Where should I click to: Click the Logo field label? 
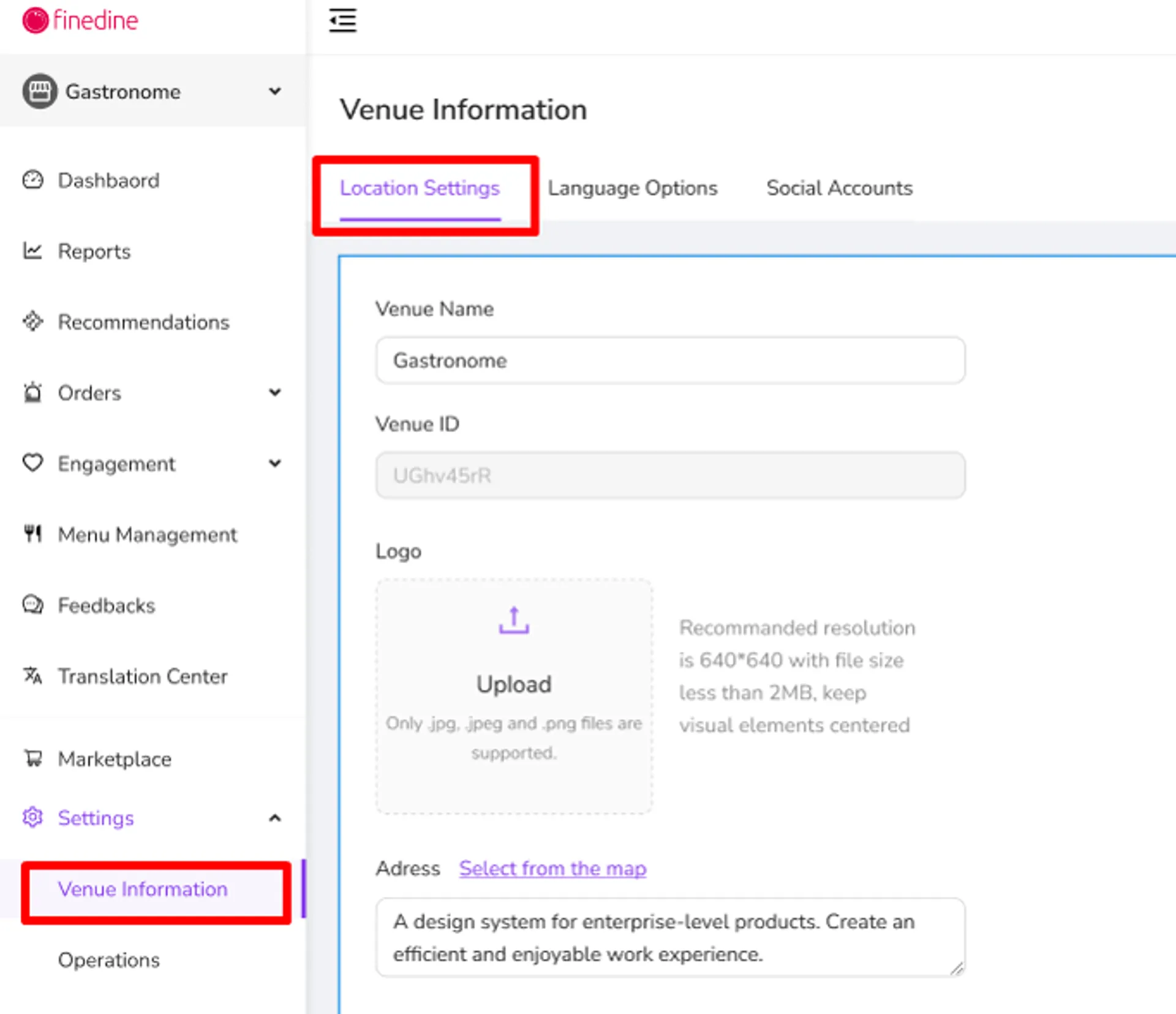click(x=398, y=551)
